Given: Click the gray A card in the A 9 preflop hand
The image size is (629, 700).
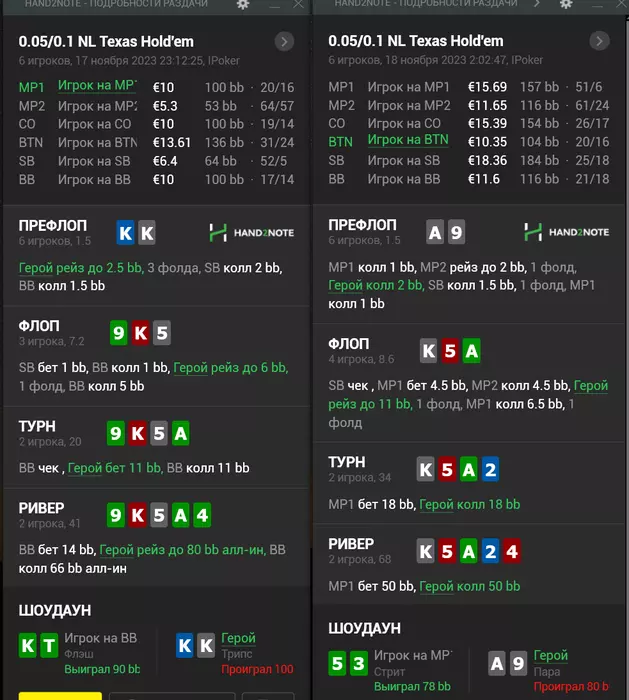Looking at the screenshot, I should pyautogui.click(x=435, y=233).
